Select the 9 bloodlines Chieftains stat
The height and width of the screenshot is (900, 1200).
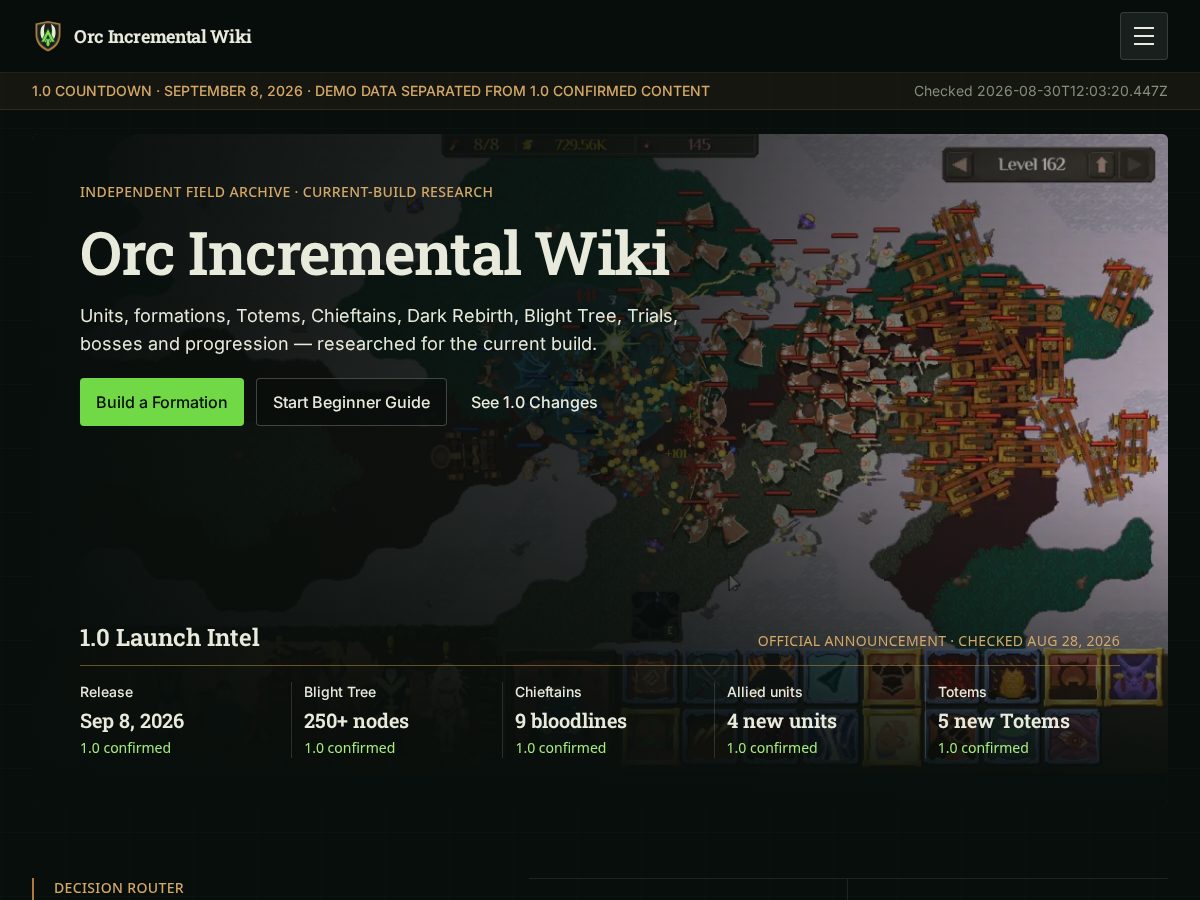pyautogui.click(x=571, y=721)
